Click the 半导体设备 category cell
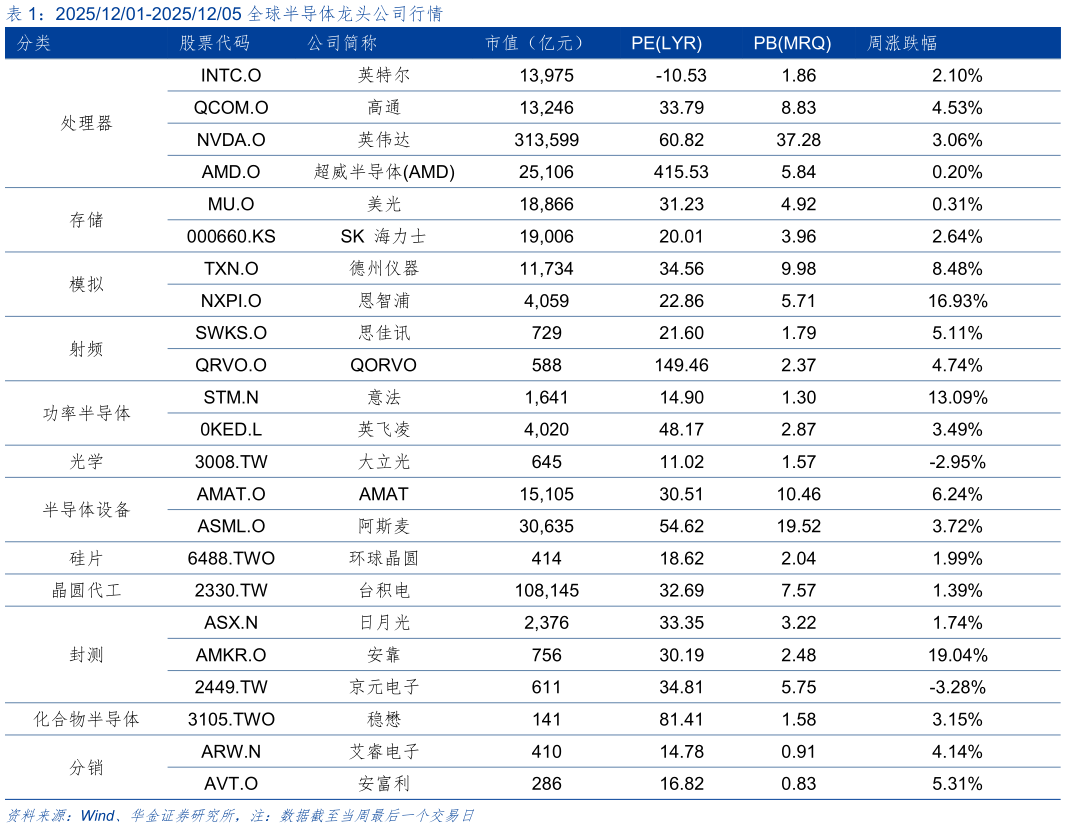 86,510
